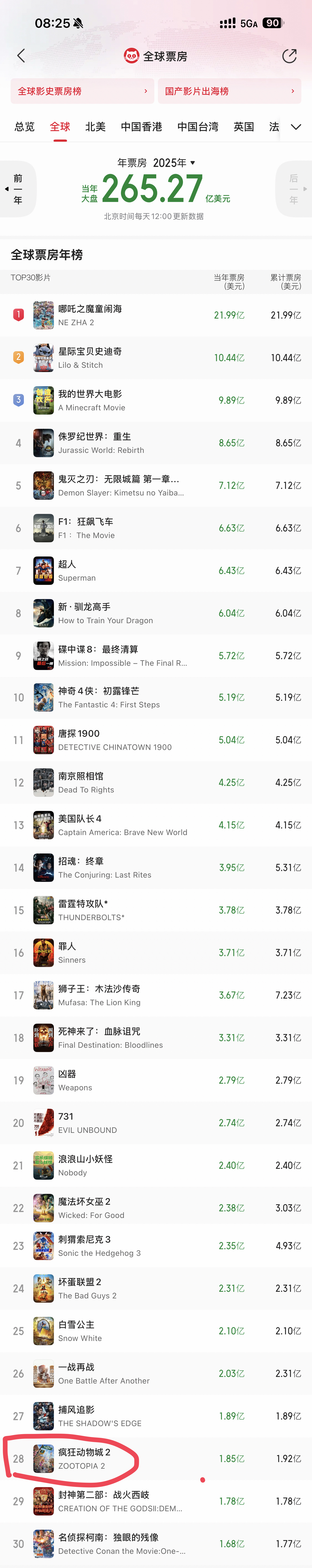The width and height of the screenshot is (312, 1568).
Task: Tap the rank 2 orange badge
Action: click(18, 357)
